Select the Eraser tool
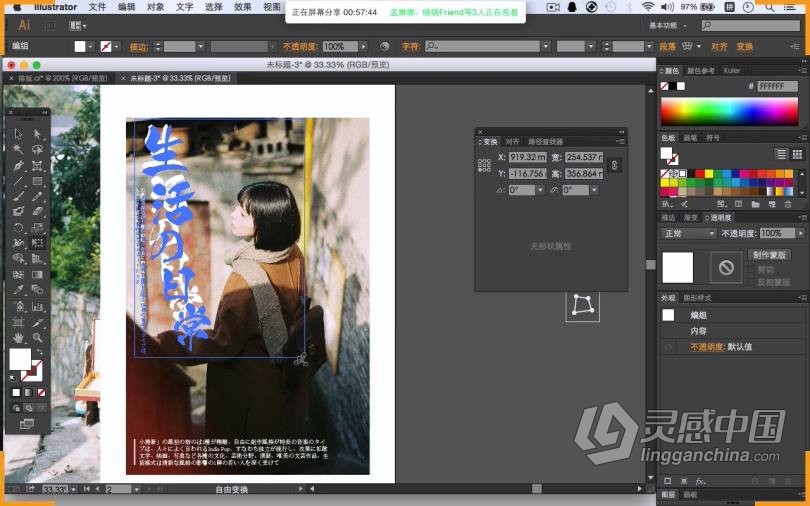Image resolution: width=810 pixels, height=506 pixels. pyautogui.click(x=37, y=212)
